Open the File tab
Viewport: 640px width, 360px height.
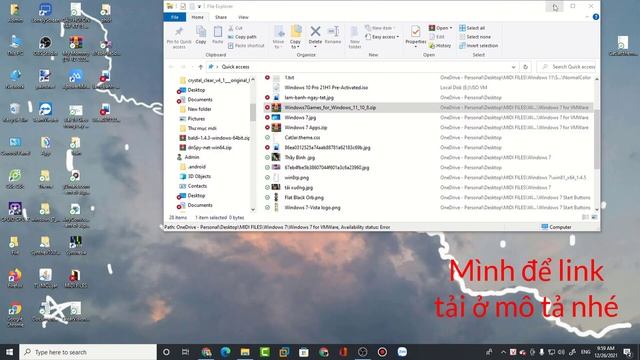point(175,17)
